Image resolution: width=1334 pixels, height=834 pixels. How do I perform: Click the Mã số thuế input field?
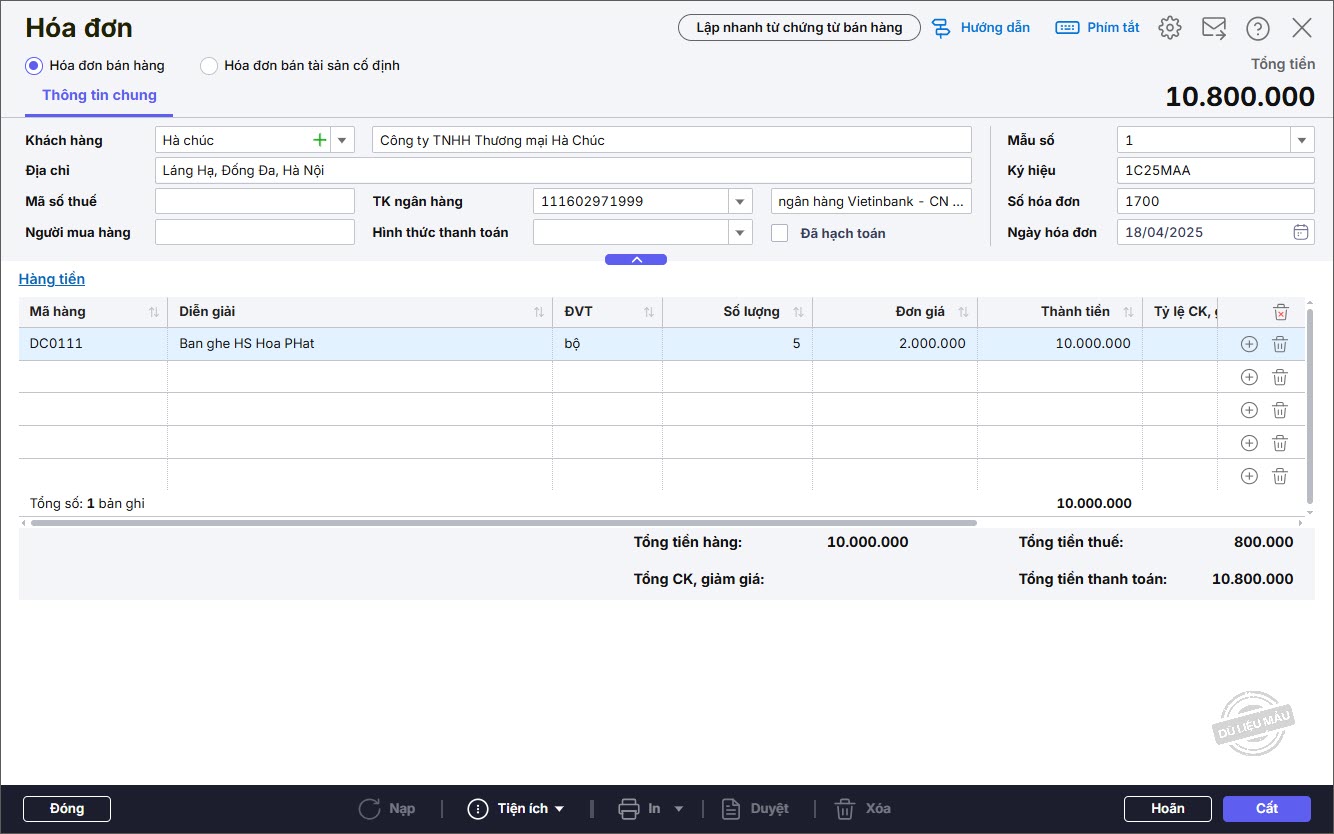click(254, 201)
